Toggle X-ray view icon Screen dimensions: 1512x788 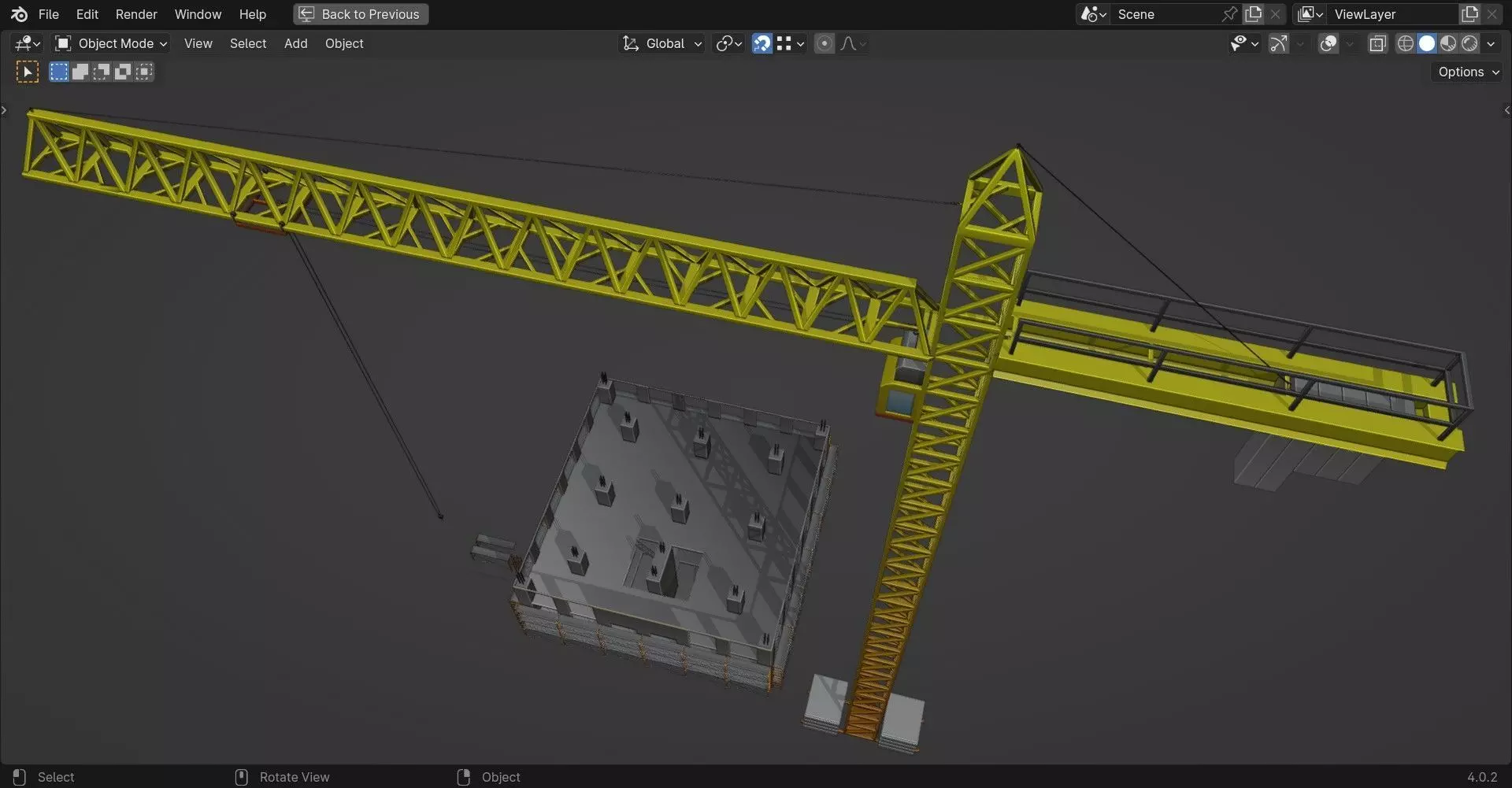click(1377, 43)
